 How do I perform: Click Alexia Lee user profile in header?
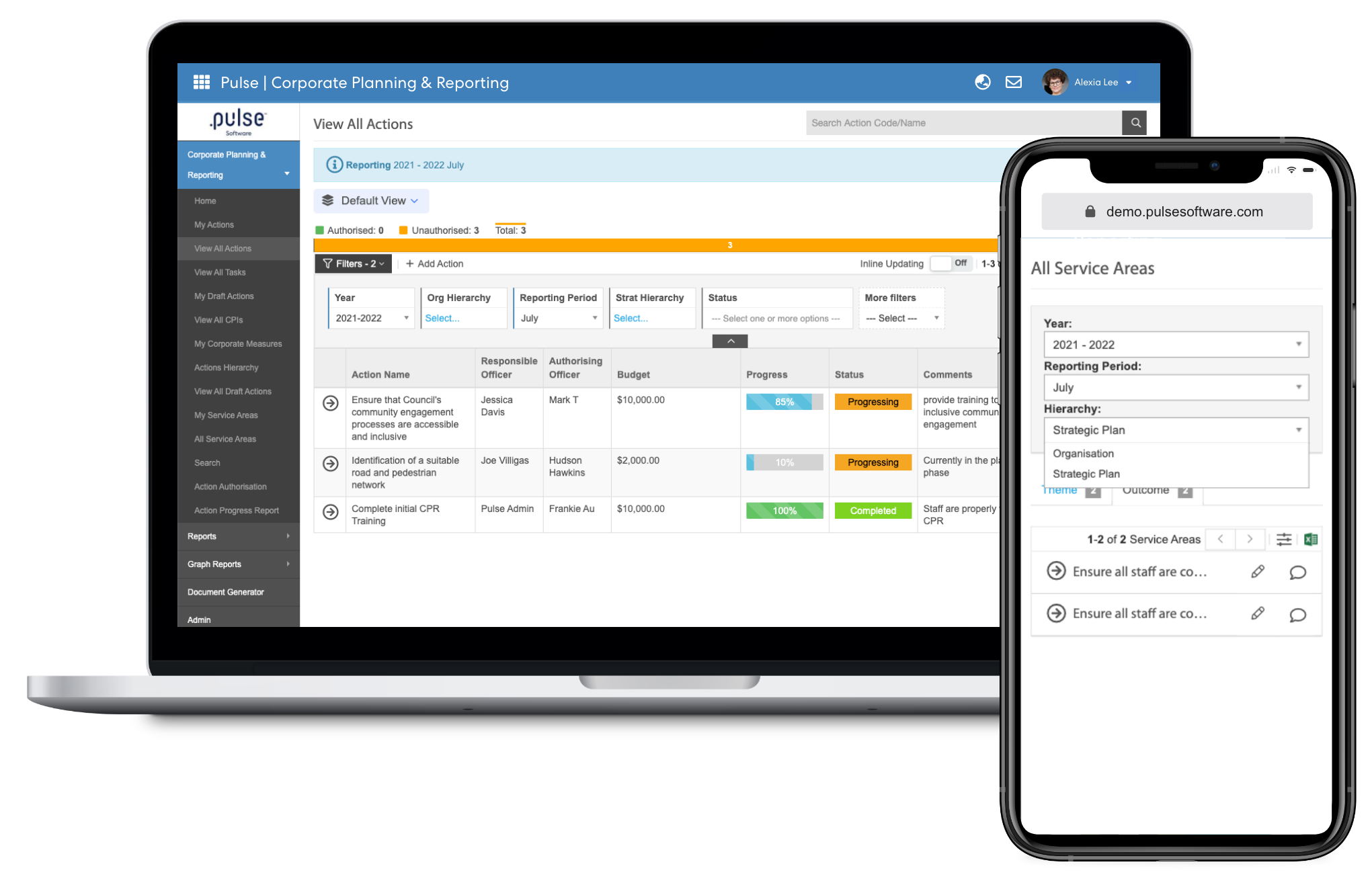pos(1090,83)
